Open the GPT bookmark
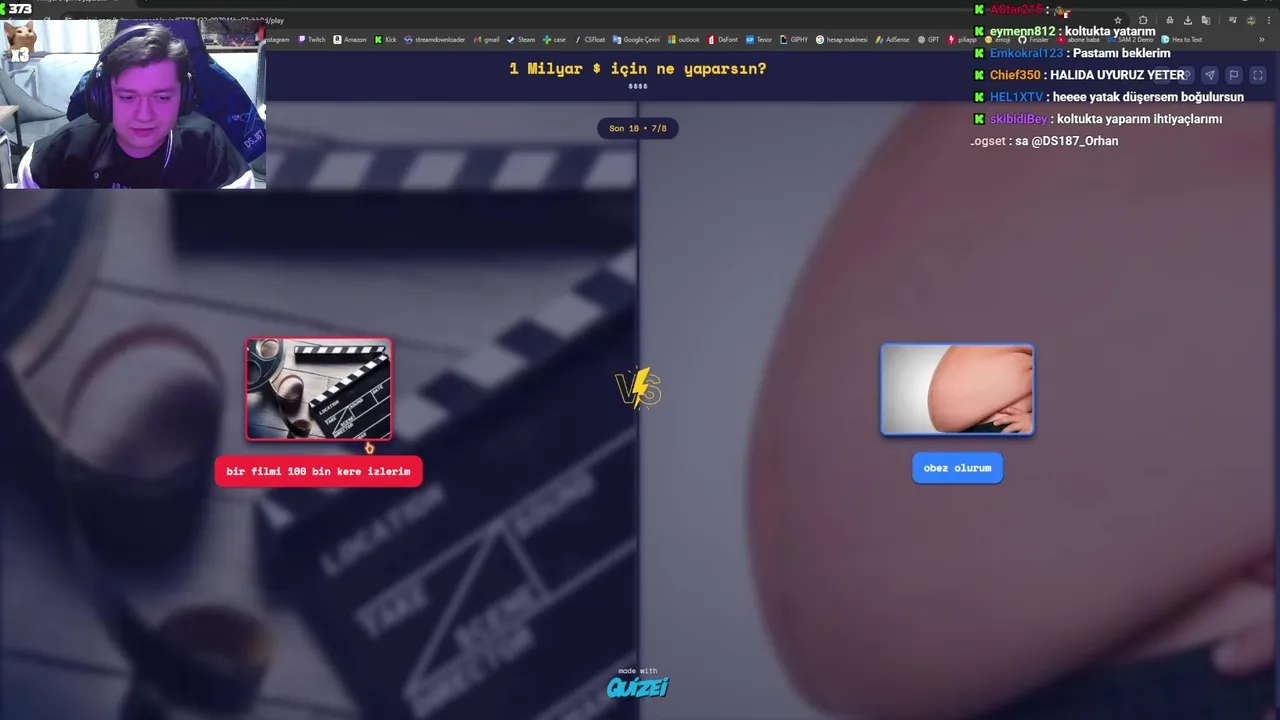 pos(928,40)
